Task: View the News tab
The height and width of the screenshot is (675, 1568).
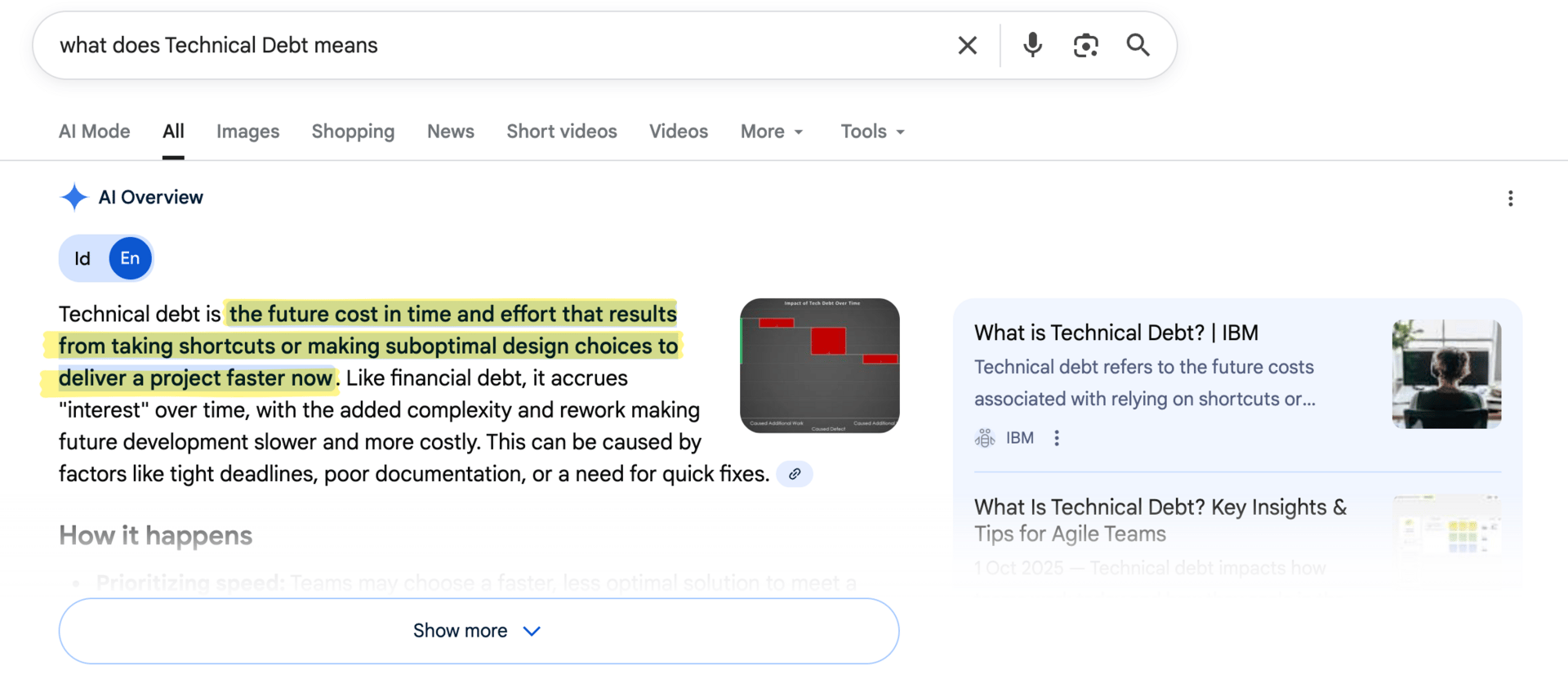Action: click(451, 132)
